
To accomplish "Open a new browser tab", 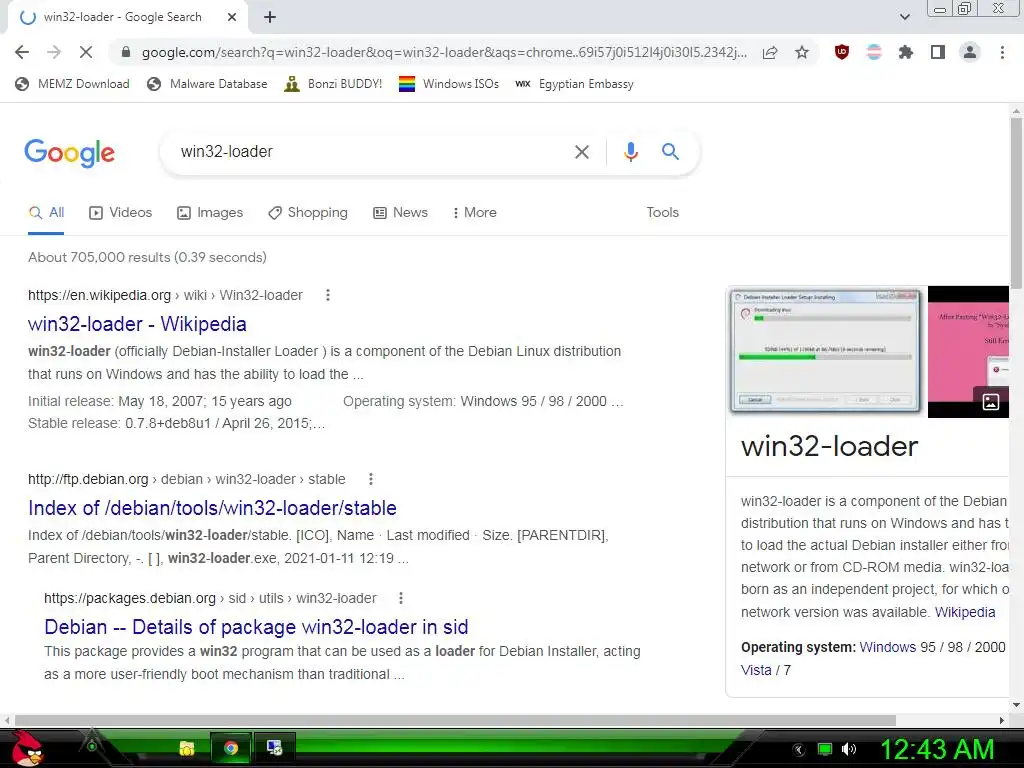I will point(270,17).
